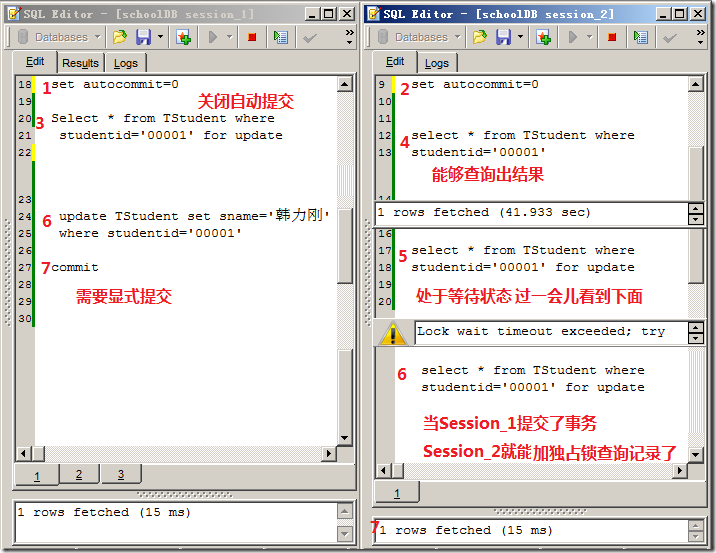Execute script icon in session_1 toolbar
The width and height of the screenshot is (716, 553).
click(280, 37)
